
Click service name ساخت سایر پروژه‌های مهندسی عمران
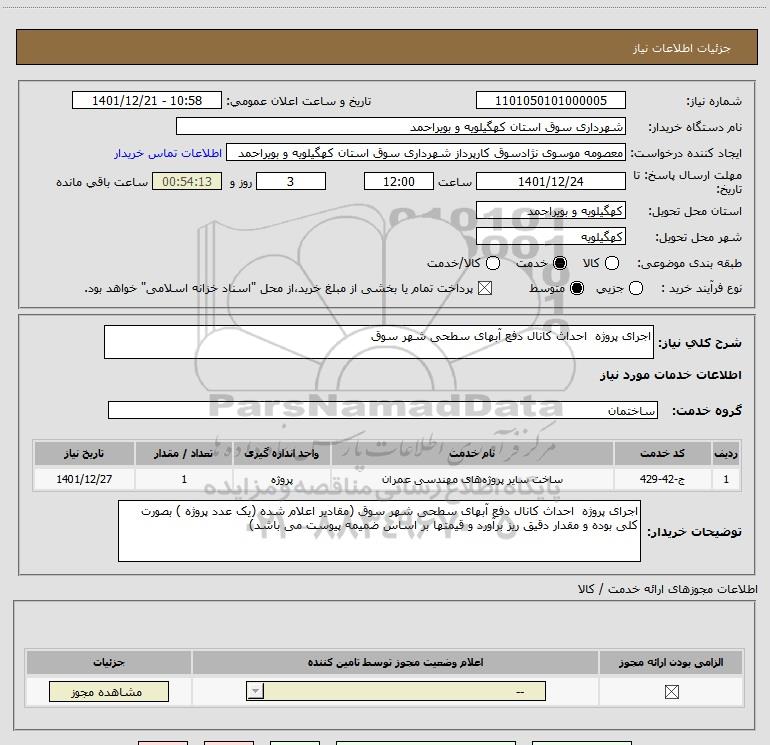pos(472,479)
